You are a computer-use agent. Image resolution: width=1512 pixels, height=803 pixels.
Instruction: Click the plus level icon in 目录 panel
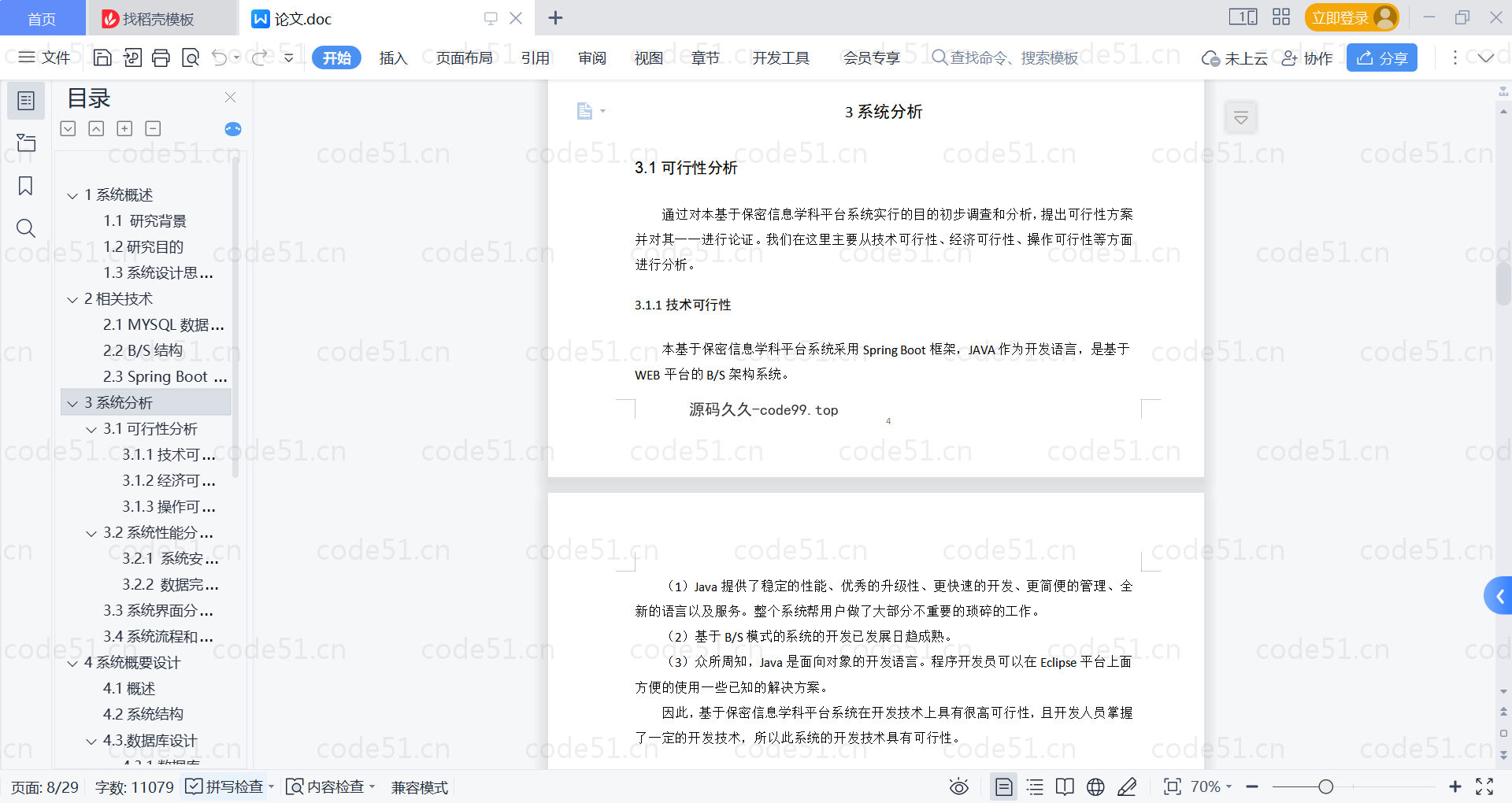[124, 128]
